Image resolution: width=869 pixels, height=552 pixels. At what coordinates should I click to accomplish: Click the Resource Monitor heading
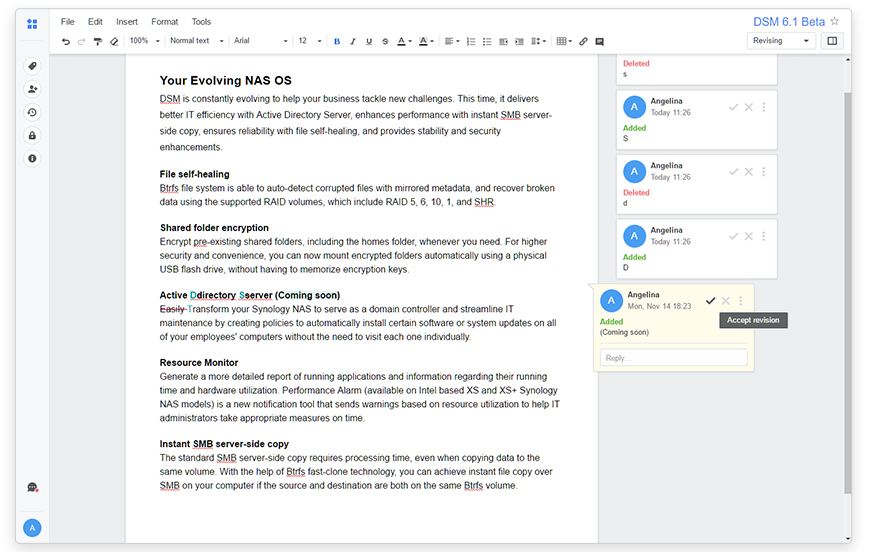[199, 362]
